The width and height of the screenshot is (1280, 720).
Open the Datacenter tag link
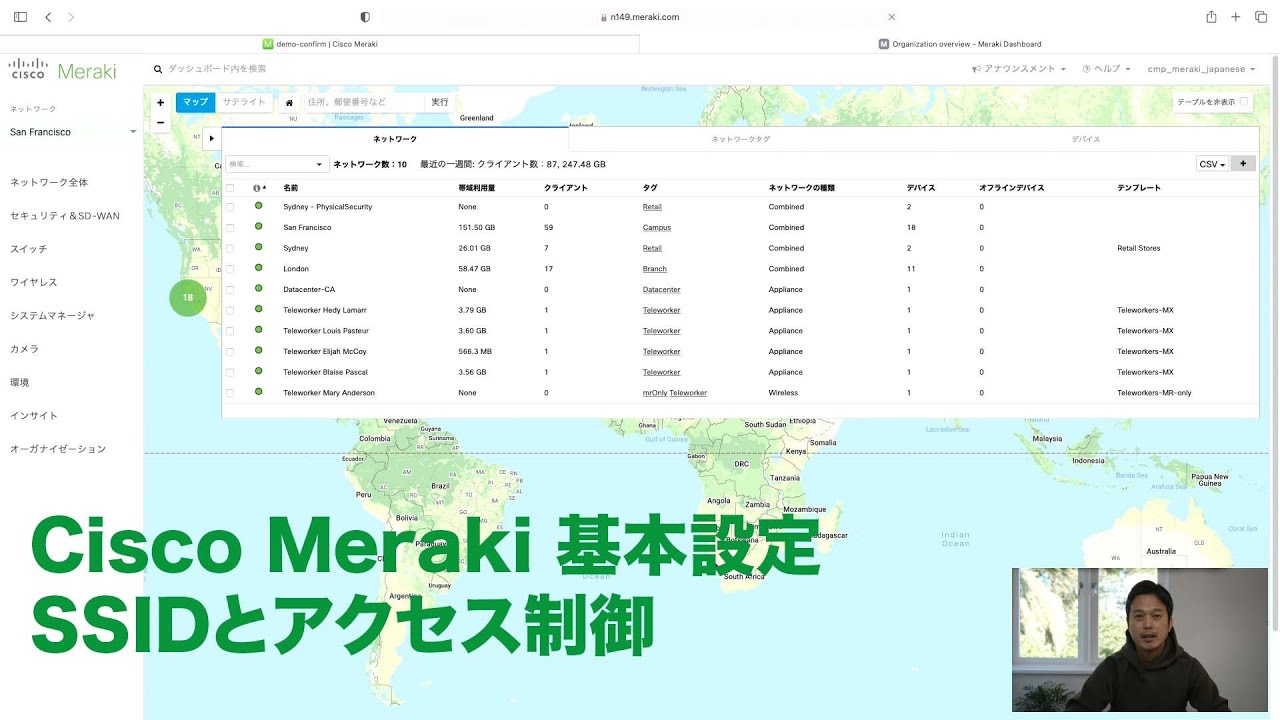coord(662,290)
